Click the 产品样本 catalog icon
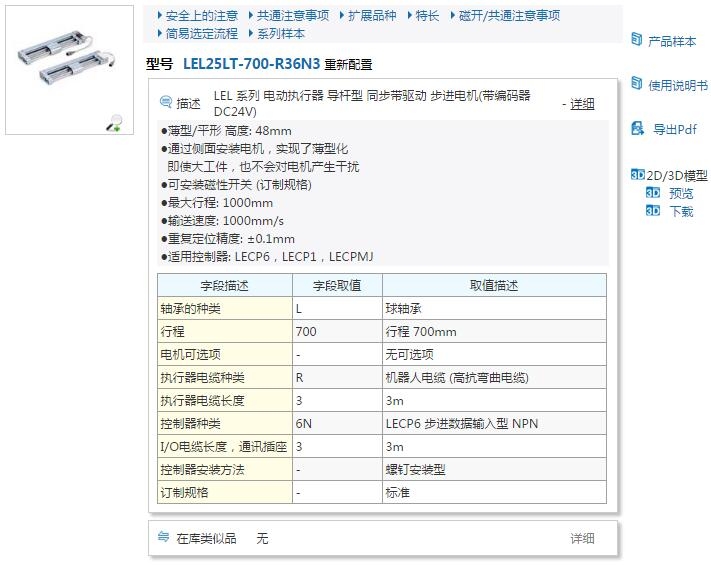Screen dimensions: 711x566 click(x=635, y=40)
